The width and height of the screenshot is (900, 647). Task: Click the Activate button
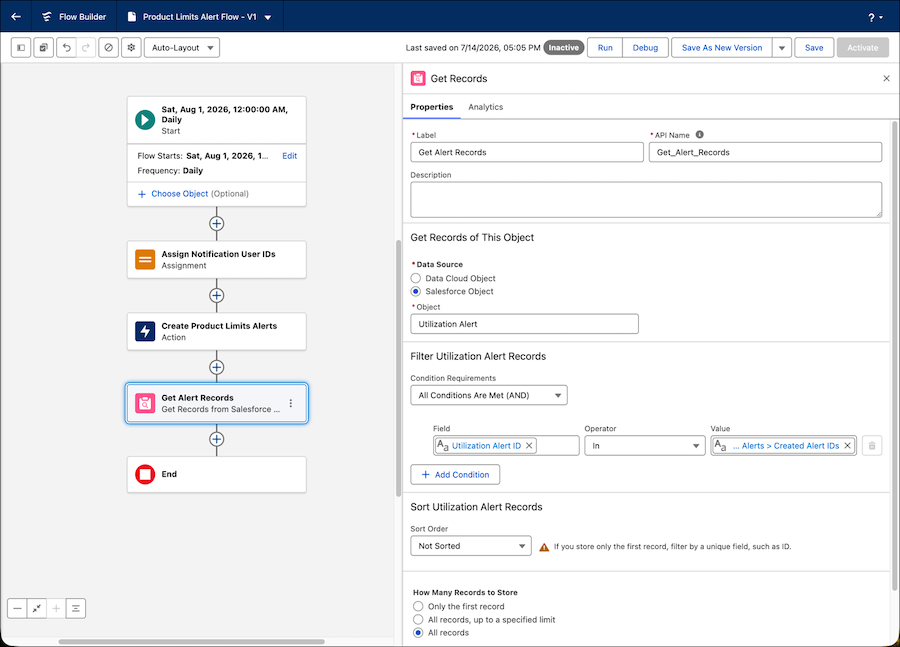[x=863, y=48]
